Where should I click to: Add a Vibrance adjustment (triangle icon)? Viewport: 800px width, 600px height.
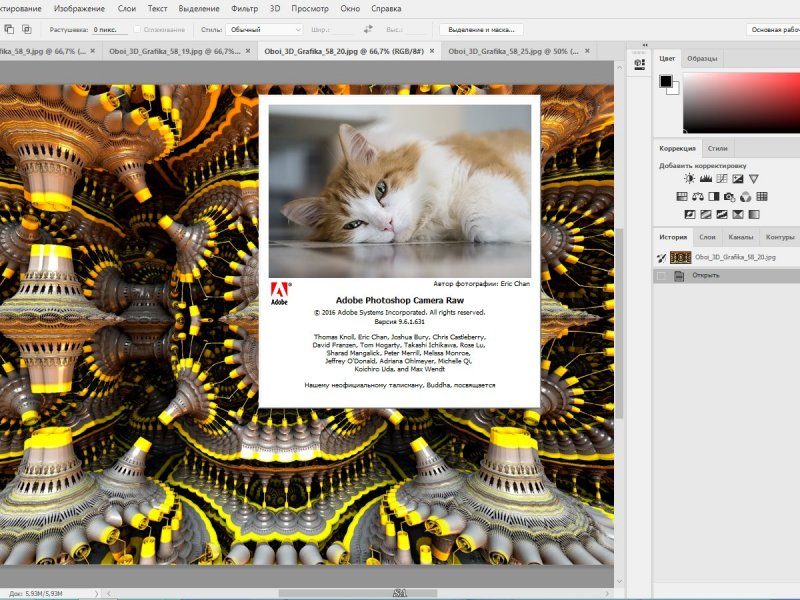[754, 179]
